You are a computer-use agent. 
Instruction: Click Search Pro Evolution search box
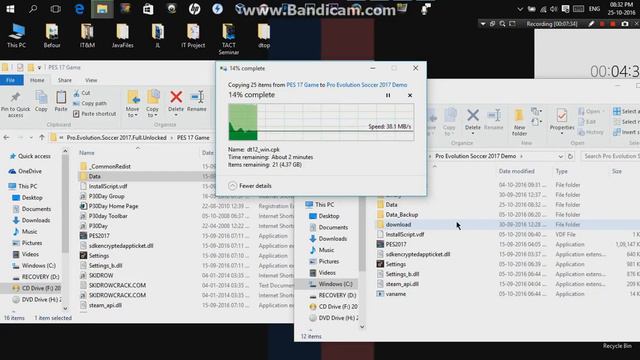click(611, 156)
